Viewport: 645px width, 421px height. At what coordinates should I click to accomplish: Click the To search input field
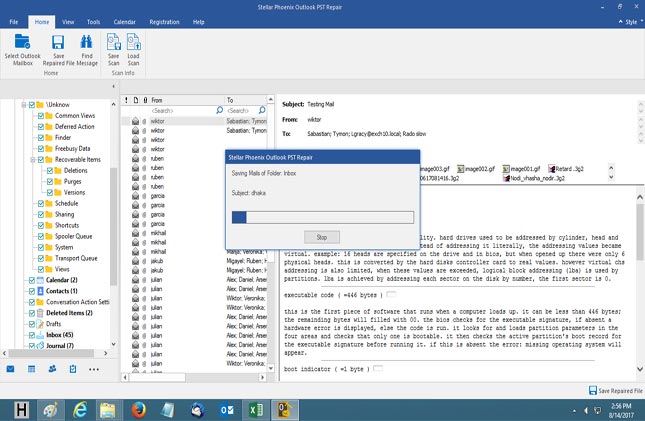click(x=241, y=111)
